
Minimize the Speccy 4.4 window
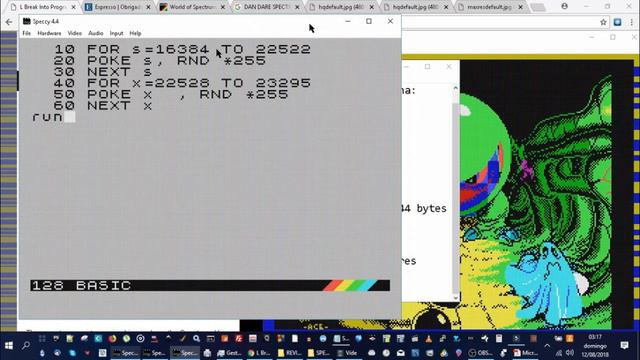348,21
